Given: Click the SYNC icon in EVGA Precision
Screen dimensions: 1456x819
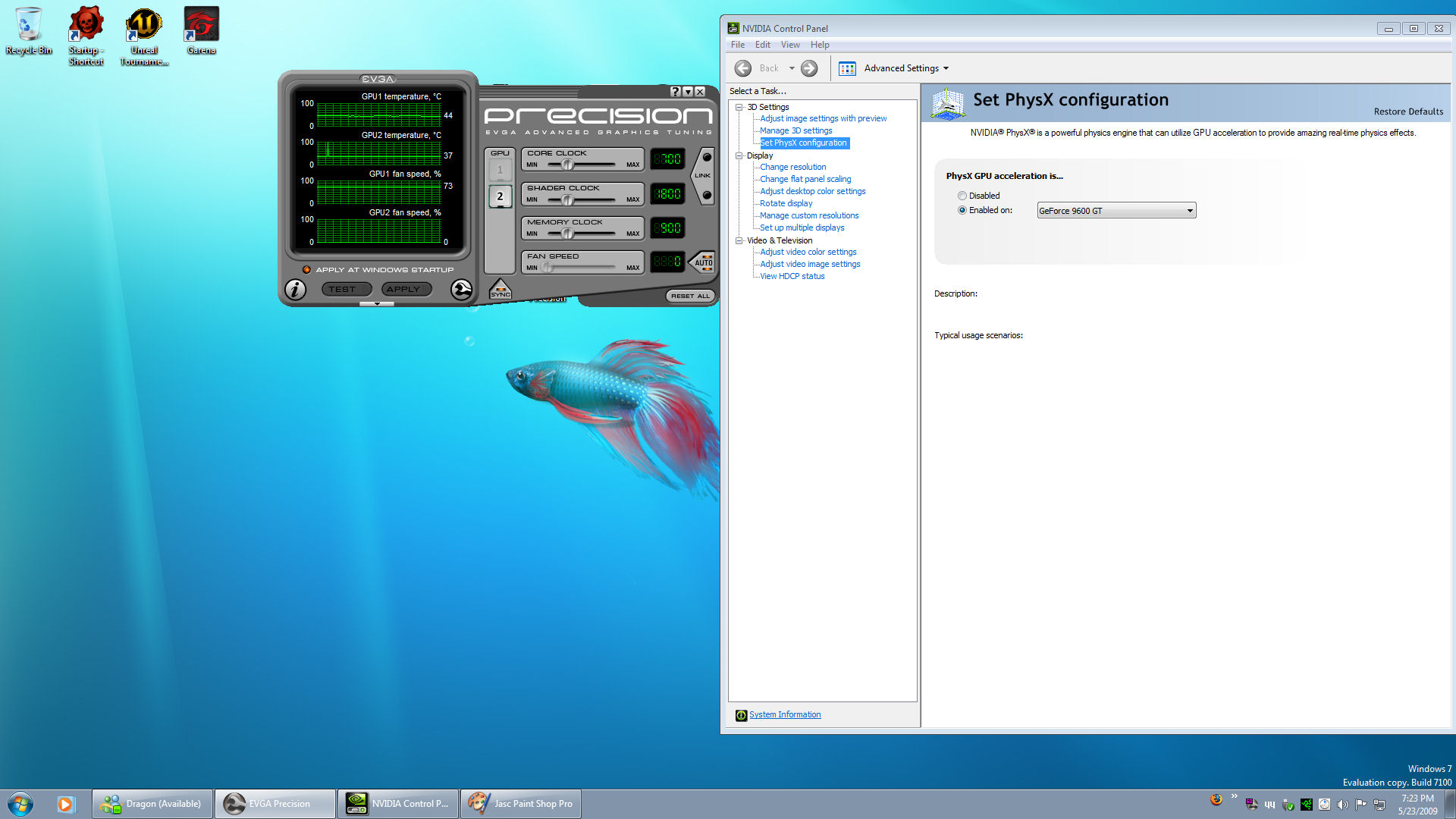Looking at the screenshot, I should pyautogui.click(x=500, y=290).
